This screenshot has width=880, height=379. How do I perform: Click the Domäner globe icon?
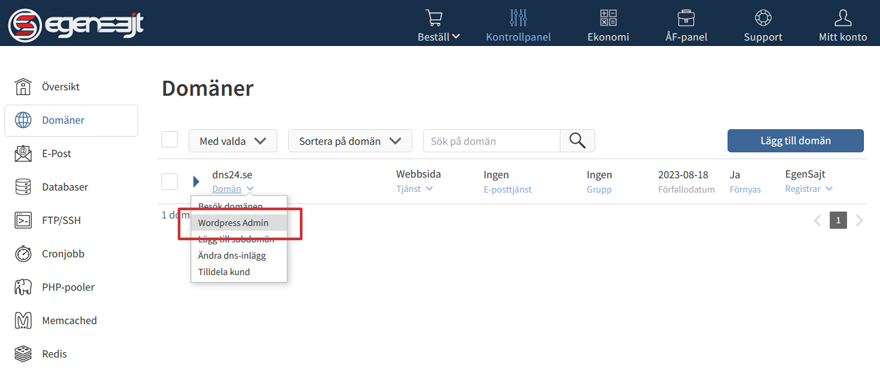click(23, 120)
